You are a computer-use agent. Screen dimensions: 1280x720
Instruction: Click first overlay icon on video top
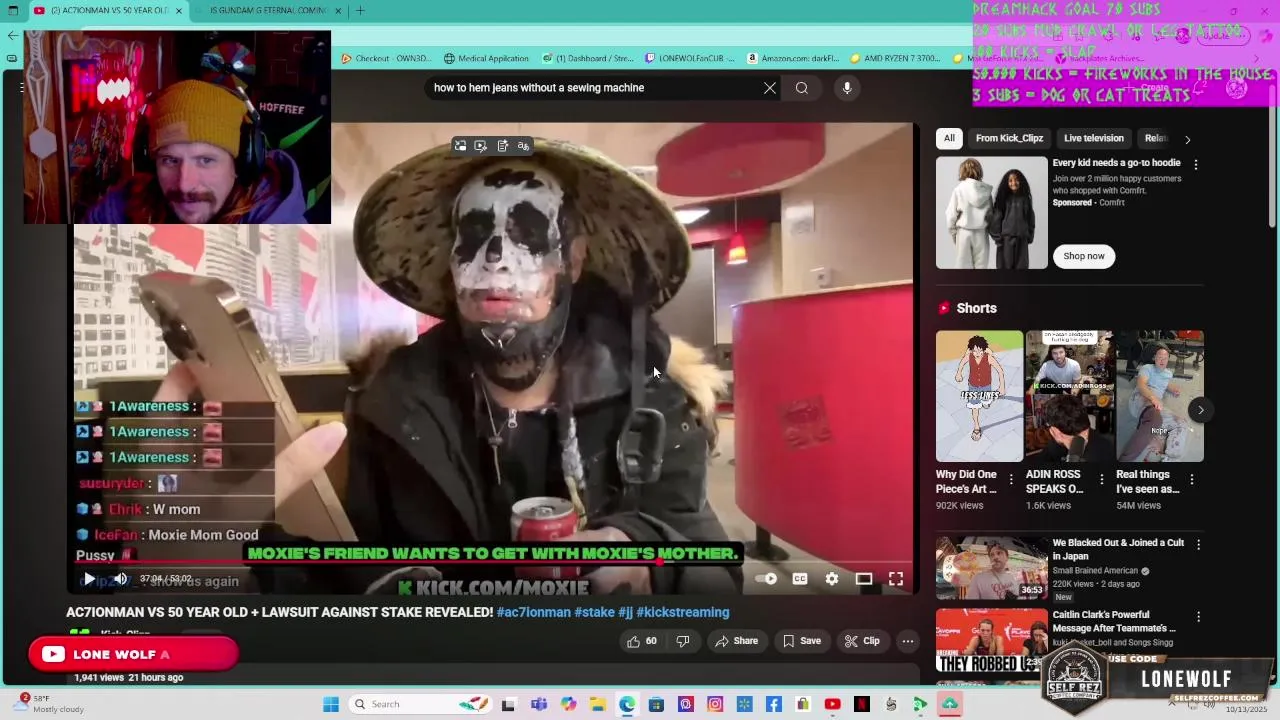pyautogui.click(x=460, y=146)
